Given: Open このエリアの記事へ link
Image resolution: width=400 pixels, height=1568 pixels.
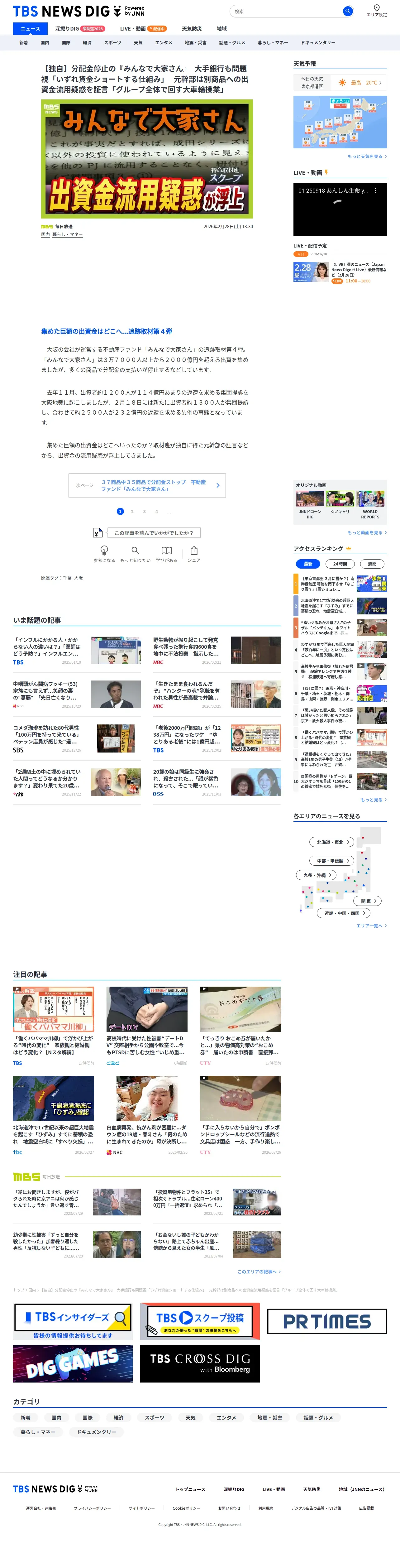Looking at the screenshot, I should coord(259,1271).
